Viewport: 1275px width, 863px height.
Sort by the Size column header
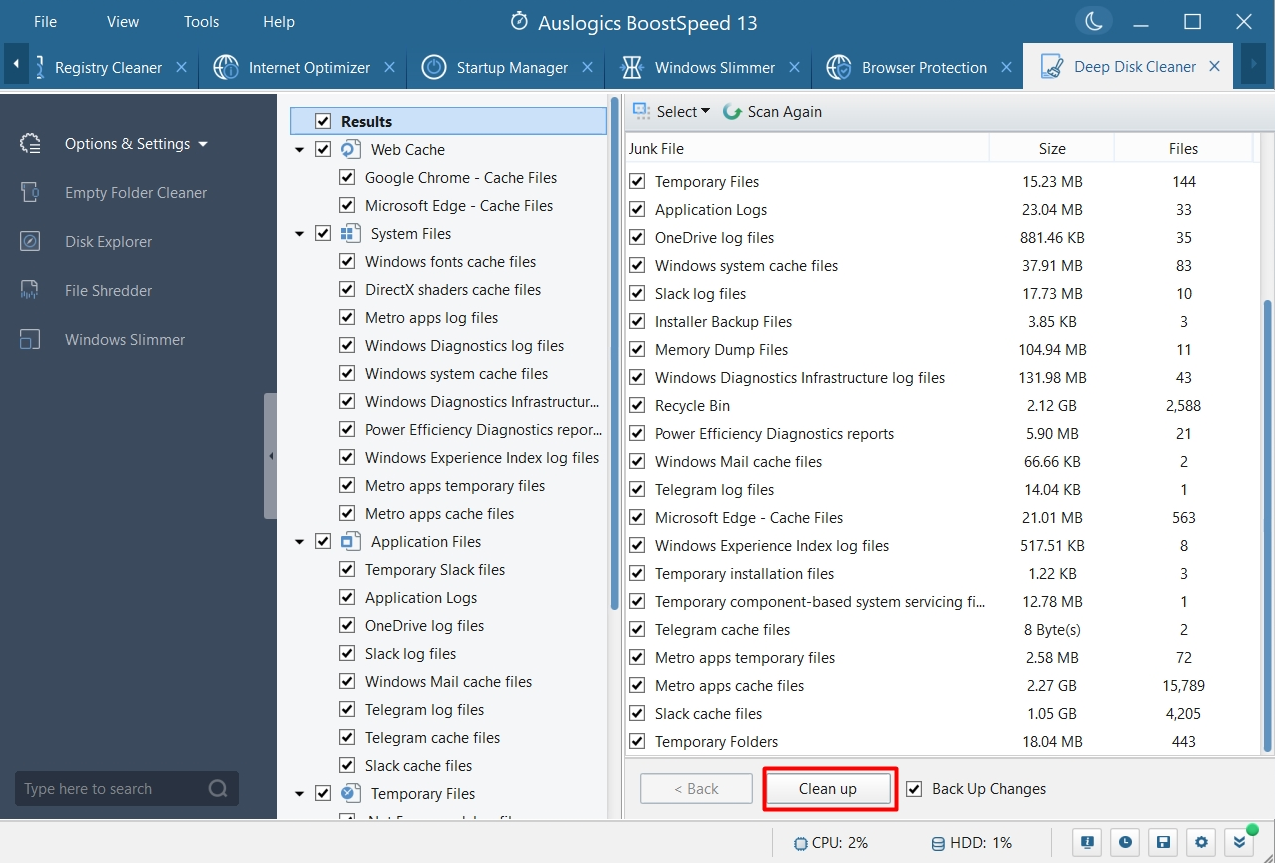pos(1052,149)
